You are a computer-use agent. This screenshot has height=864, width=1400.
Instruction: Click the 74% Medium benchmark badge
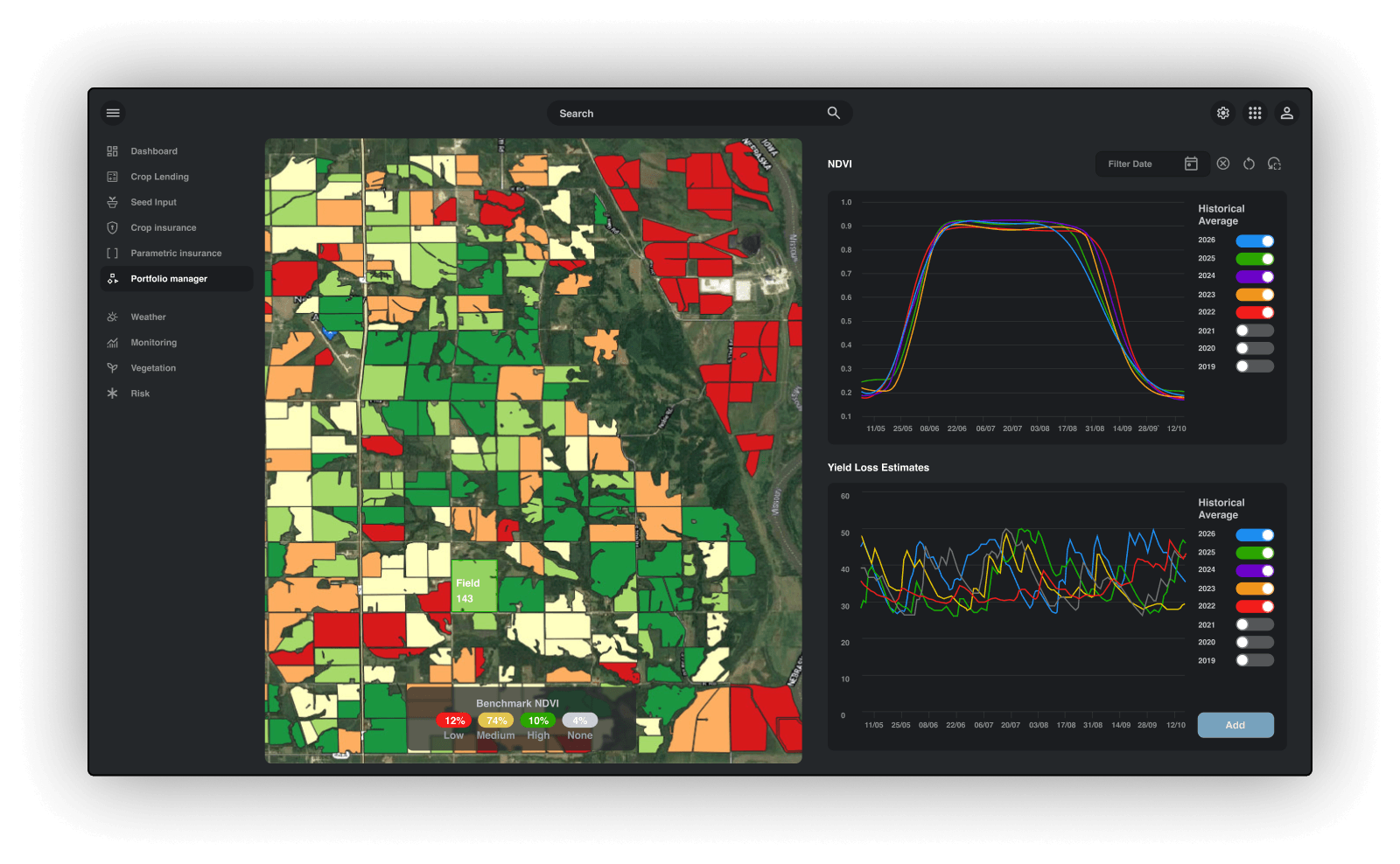tap(496, 721)
